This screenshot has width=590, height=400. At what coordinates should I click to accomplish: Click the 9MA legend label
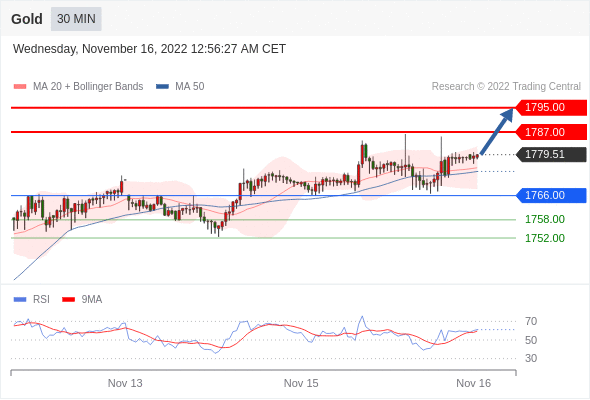pyautogui.click(x=92, y=300)
